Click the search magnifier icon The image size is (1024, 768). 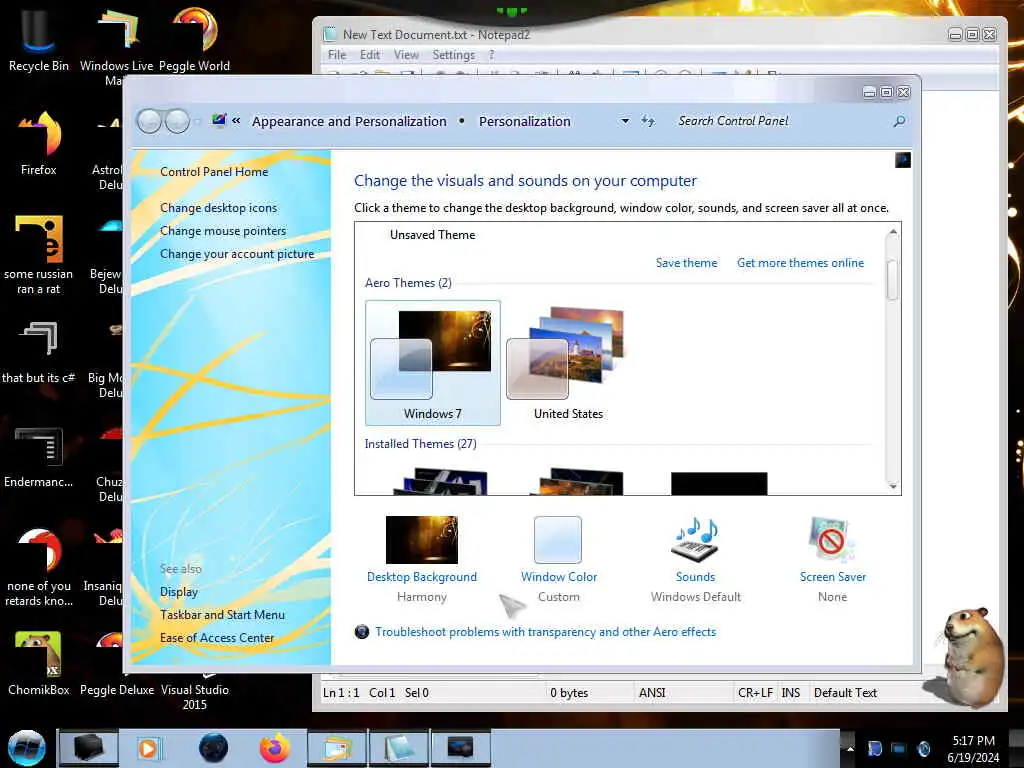[899, 121]
